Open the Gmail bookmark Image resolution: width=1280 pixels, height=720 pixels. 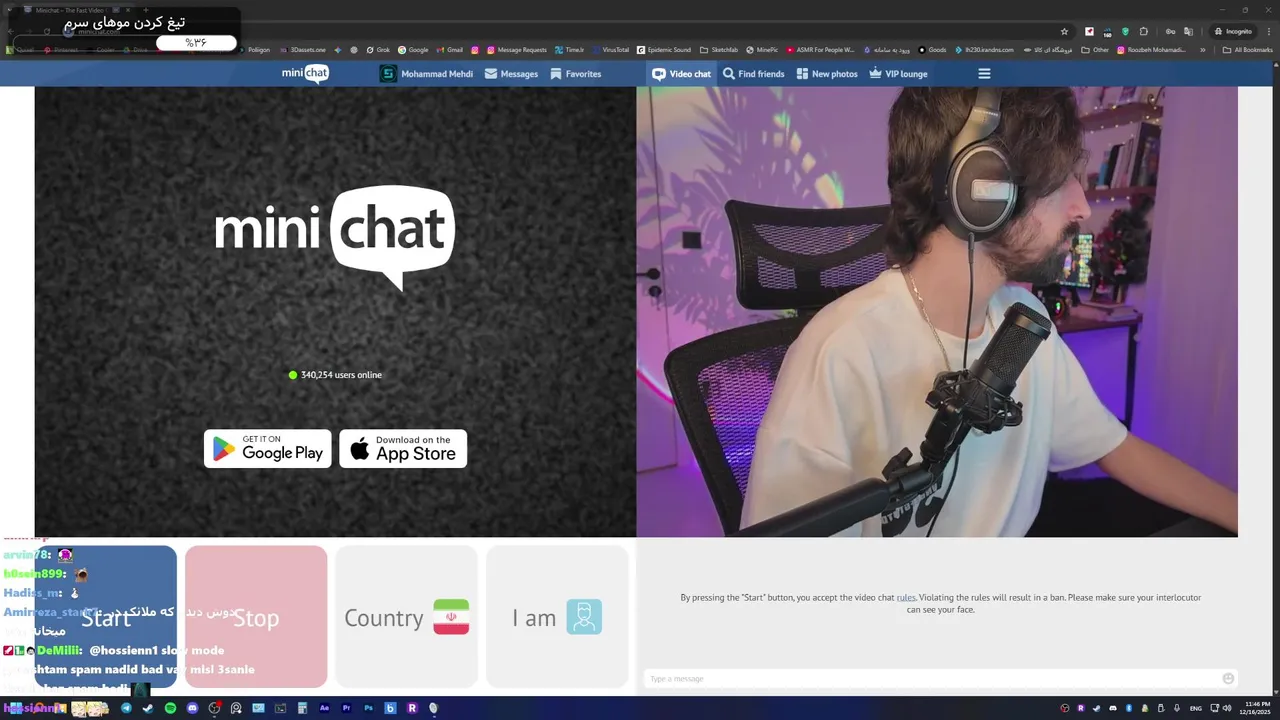pos(450,49)
